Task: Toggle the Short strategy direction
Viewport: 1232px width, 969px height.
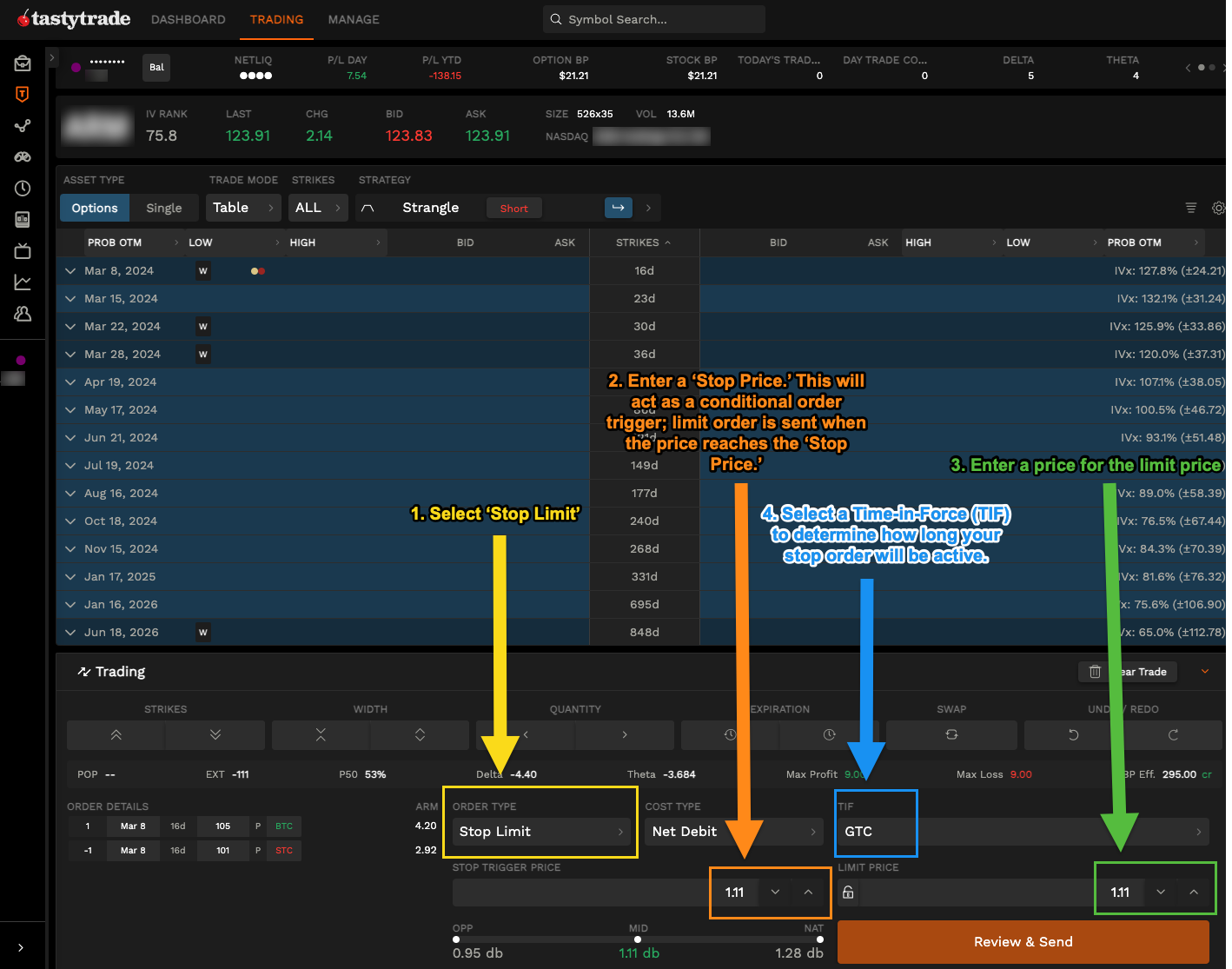Action: pyautogui.click(x=513, y=209)
